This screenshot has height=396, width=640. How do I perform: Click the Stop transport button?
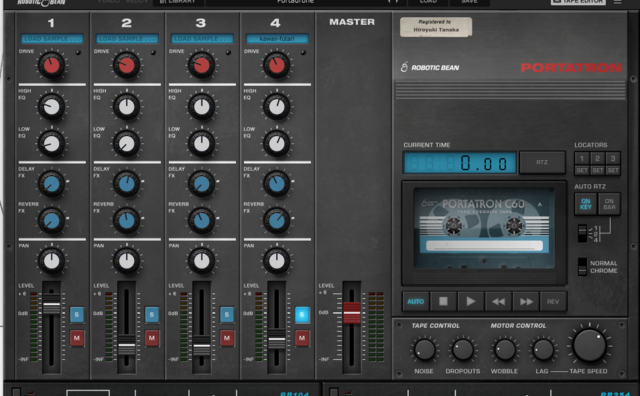tap(443, 302)
